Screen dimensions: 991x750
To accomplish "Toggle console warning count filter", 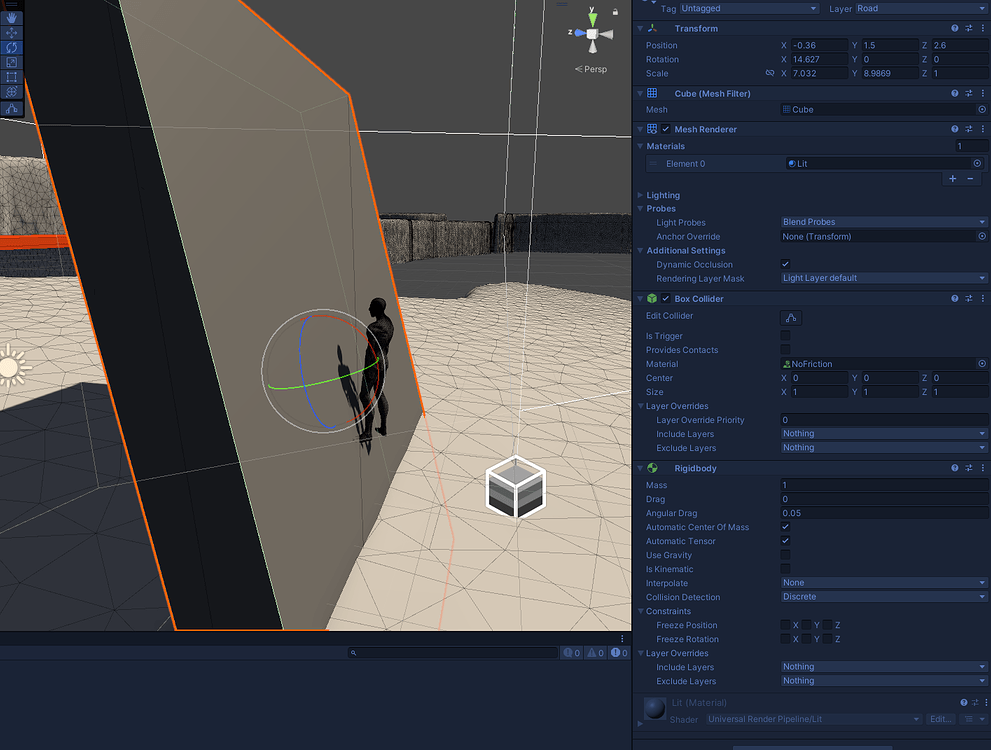I will [595, 653].
